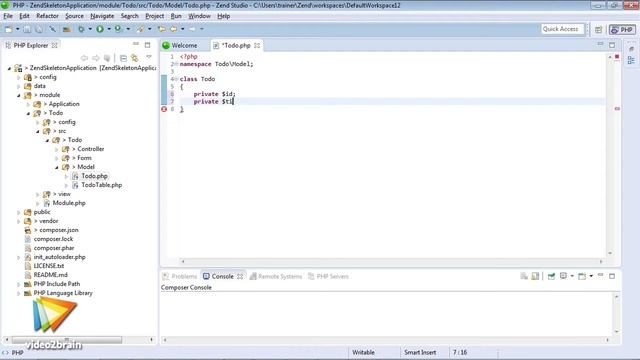Click the editor horizontal scrollbar
This screenshot has width=640, height=360.
point(391,261)
